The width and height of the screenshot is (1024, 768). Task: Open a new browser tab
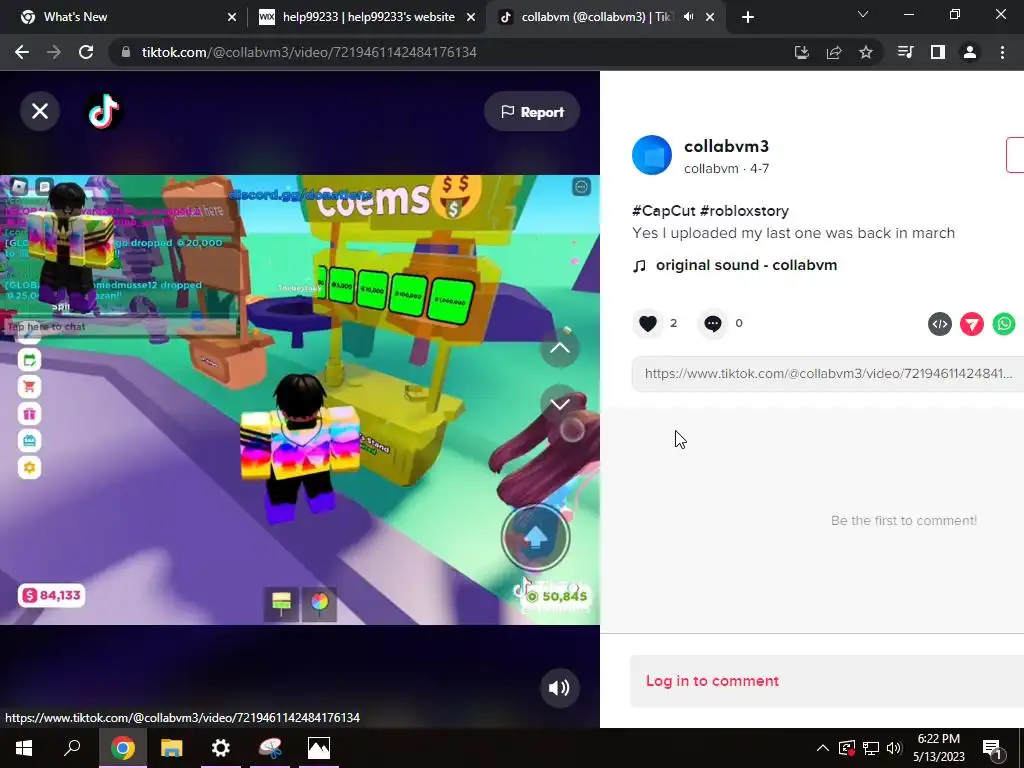click(x=748, y=18)
